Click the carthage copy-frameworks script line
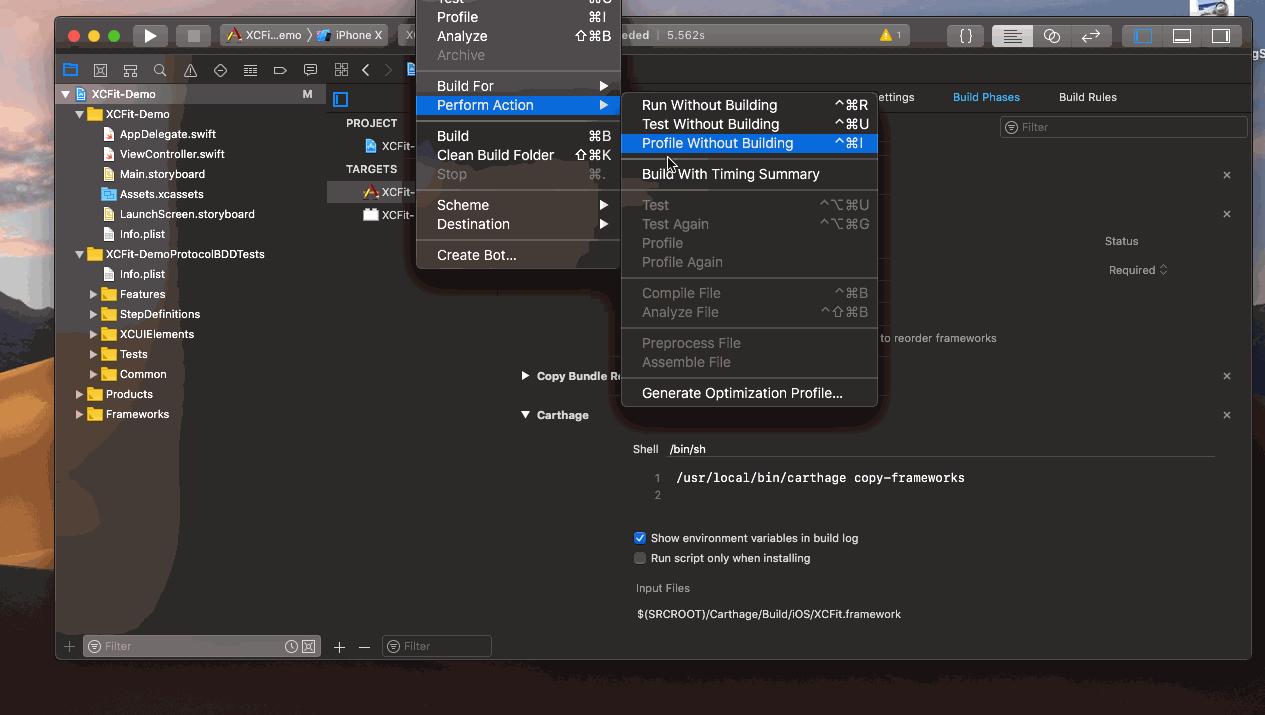The width and height of the screenshot is (1265, 715). click(820, 478)
